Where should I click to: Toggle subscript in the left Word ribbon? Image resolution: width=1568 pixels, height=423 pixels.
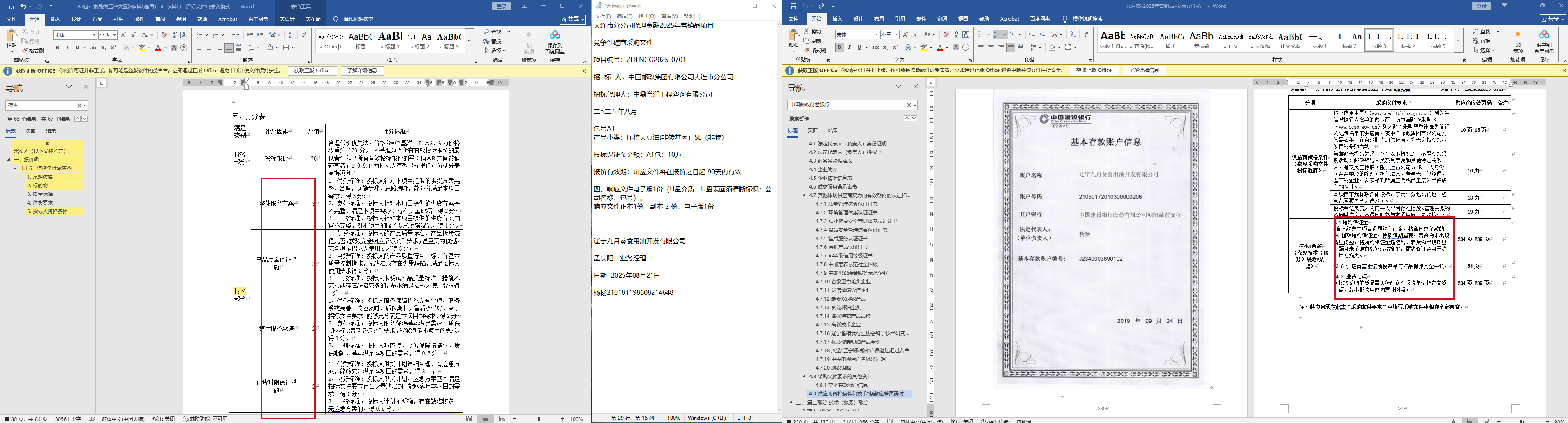[x=104, y=47]
